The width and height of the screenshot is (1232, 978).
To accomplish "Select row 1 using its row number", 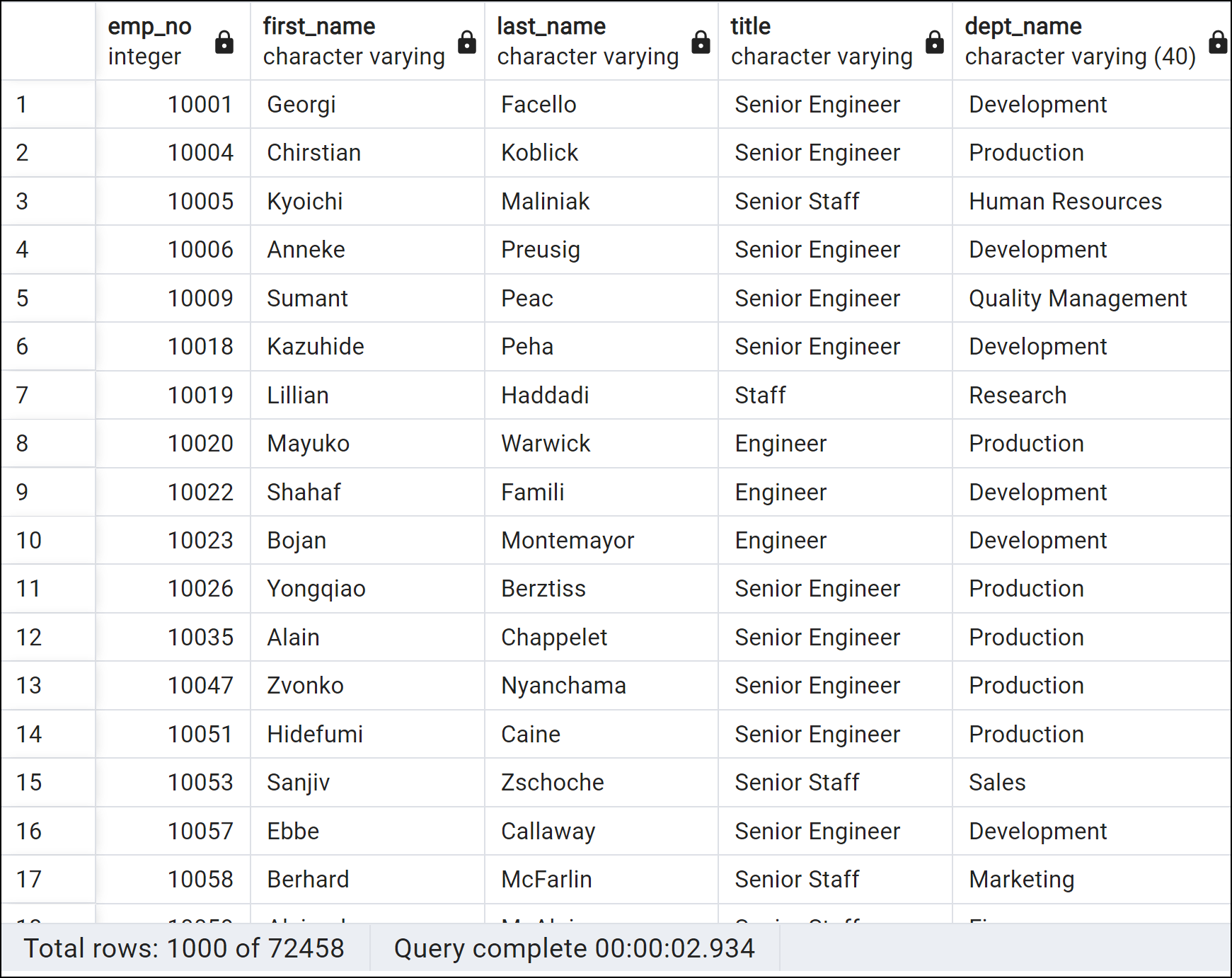I will (23, 104).
